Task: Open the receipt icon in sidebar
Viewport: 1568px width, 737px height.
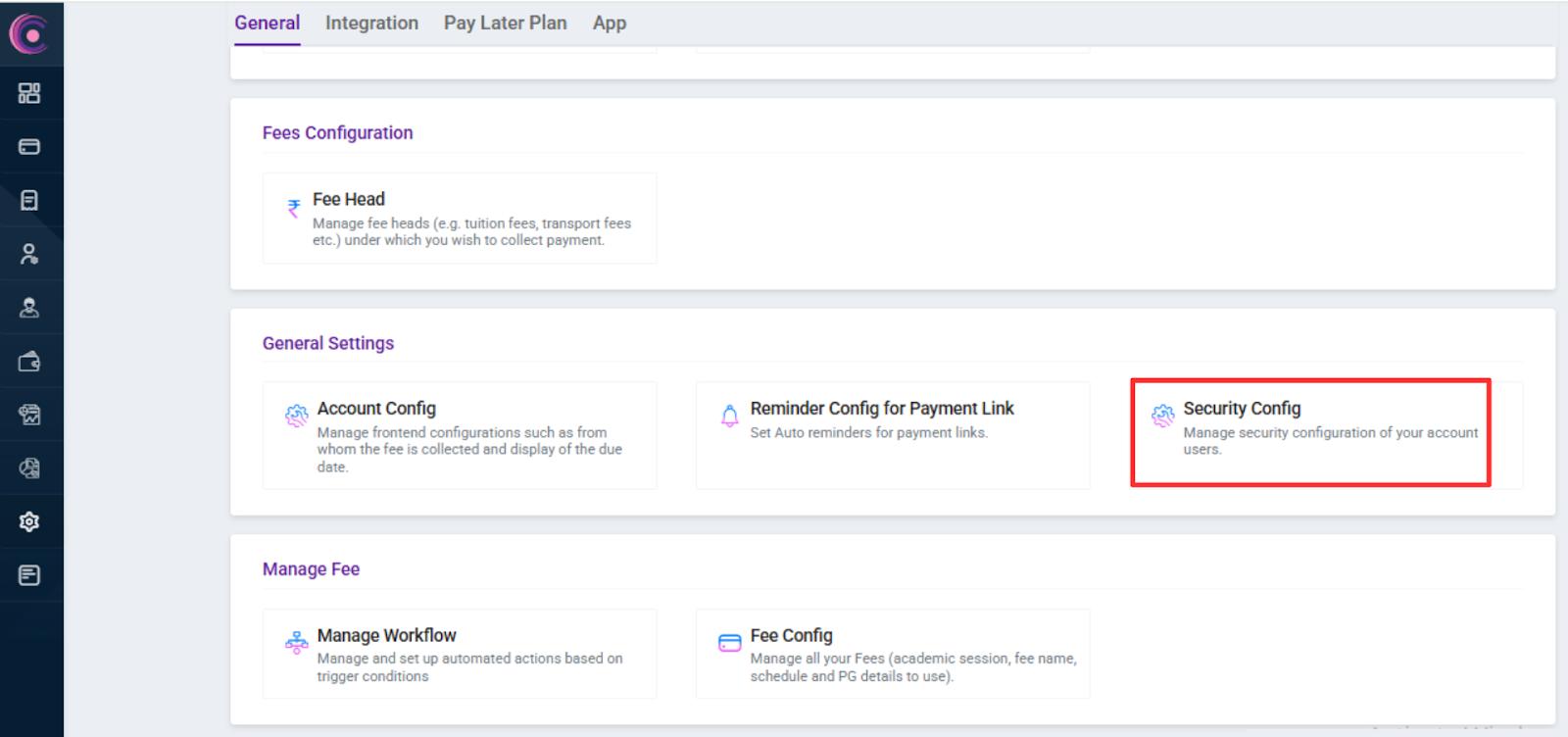Action: pos(29,201)
